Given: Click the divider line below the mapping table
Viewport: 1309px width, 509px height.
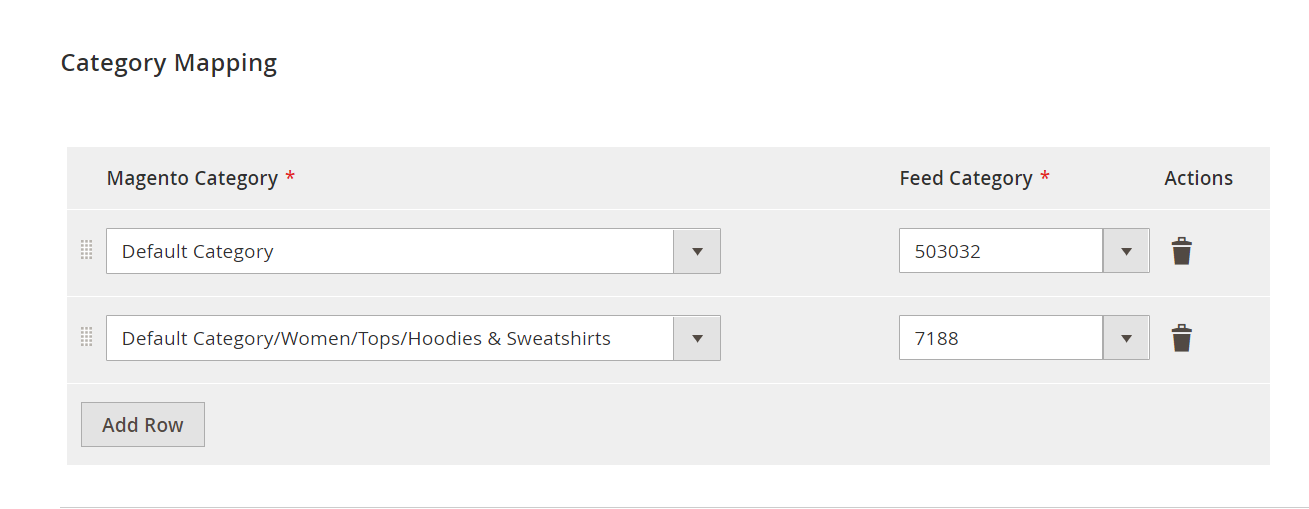Looking at the screenshot, I should tap(684, 507).
